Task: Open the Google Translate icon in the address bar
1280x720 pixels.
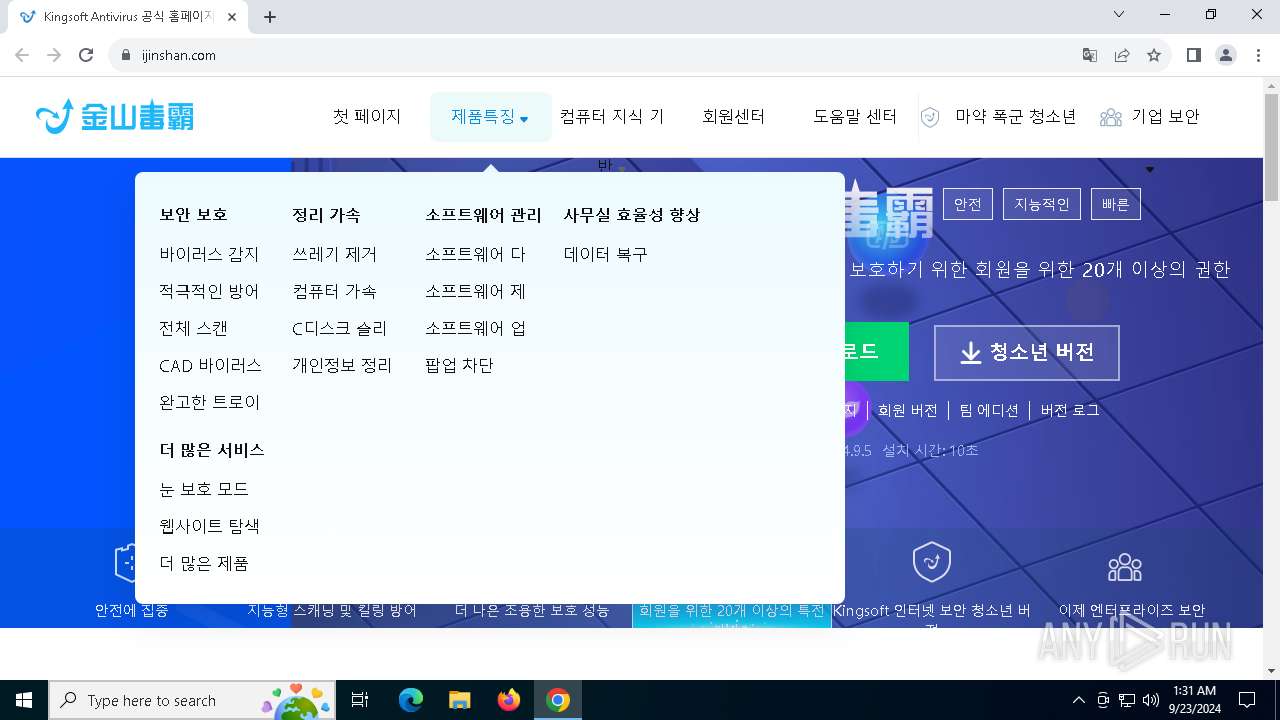Action: [1090, 55]
